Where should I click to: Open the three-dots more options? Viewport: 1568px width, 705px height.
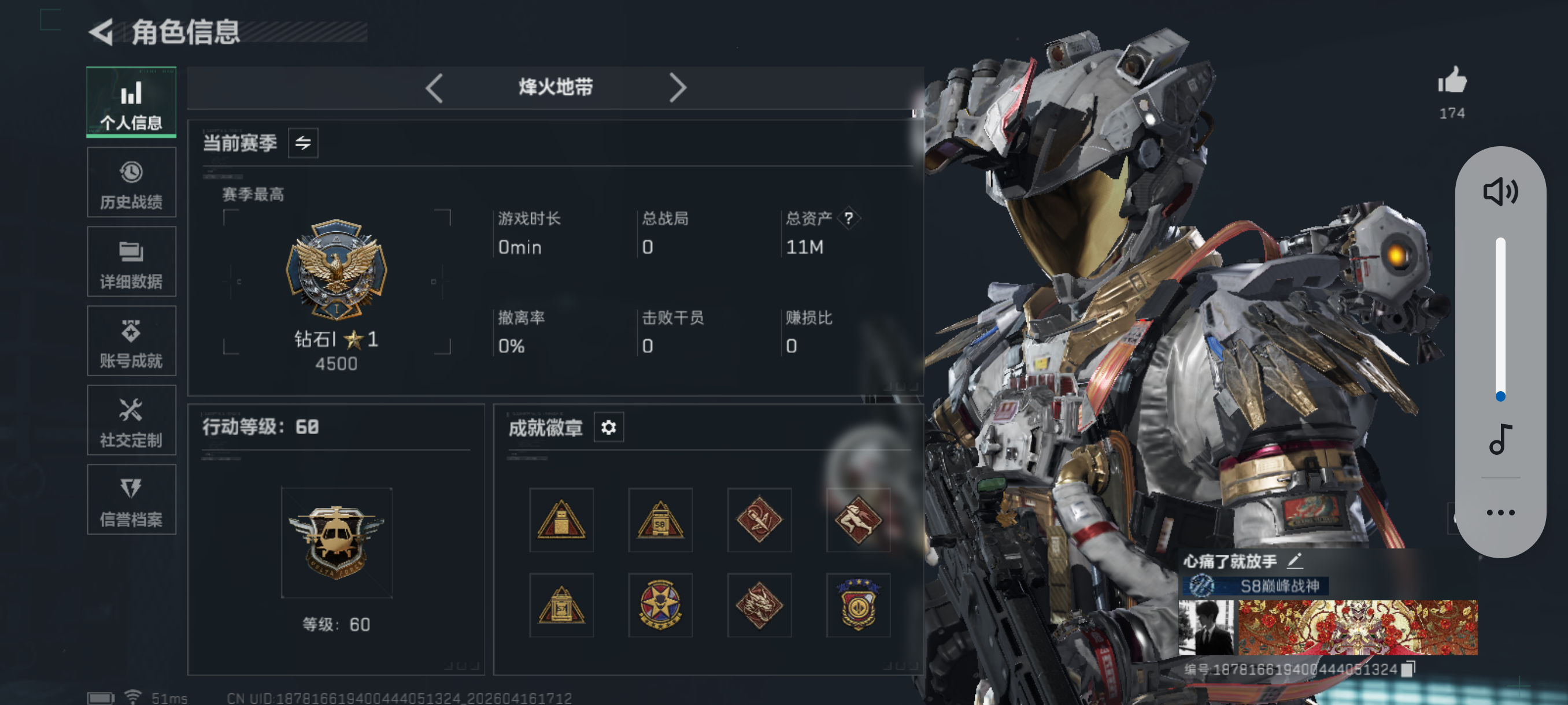pos(1500,512)
